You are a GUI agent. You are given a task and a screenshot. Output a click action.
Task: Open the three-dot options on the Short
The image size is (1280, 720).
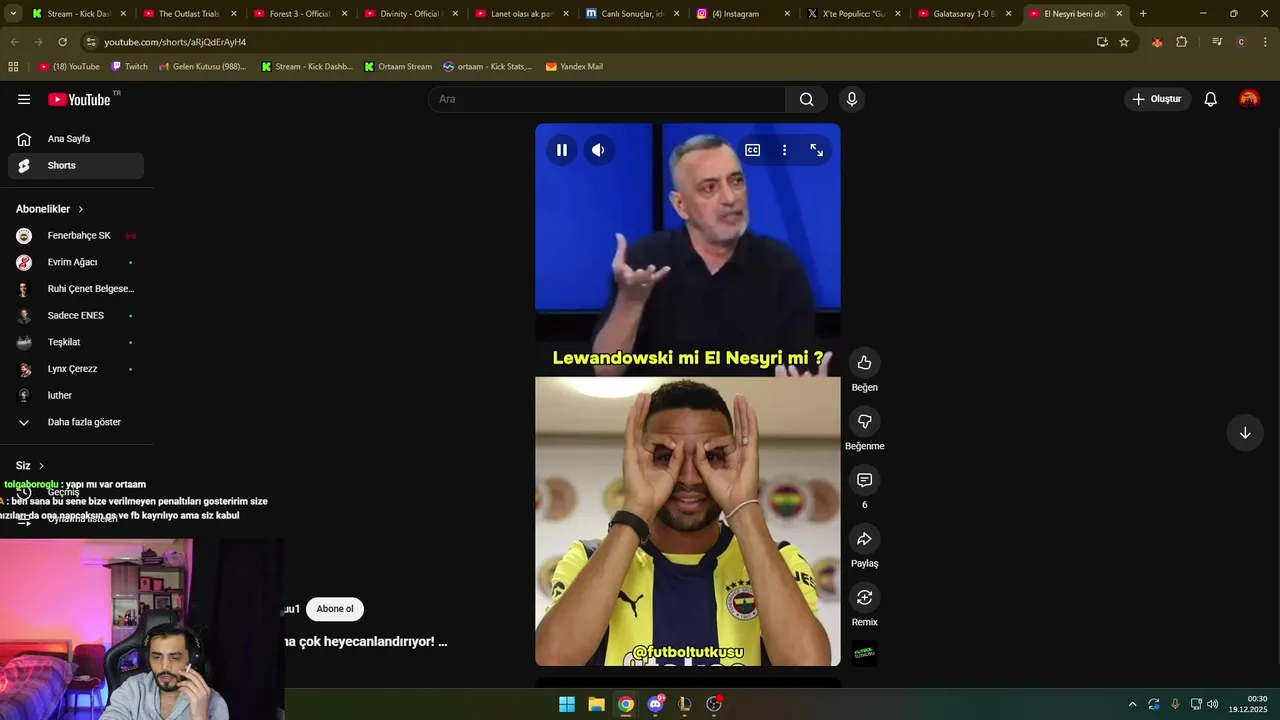click(x=784, y=150)
